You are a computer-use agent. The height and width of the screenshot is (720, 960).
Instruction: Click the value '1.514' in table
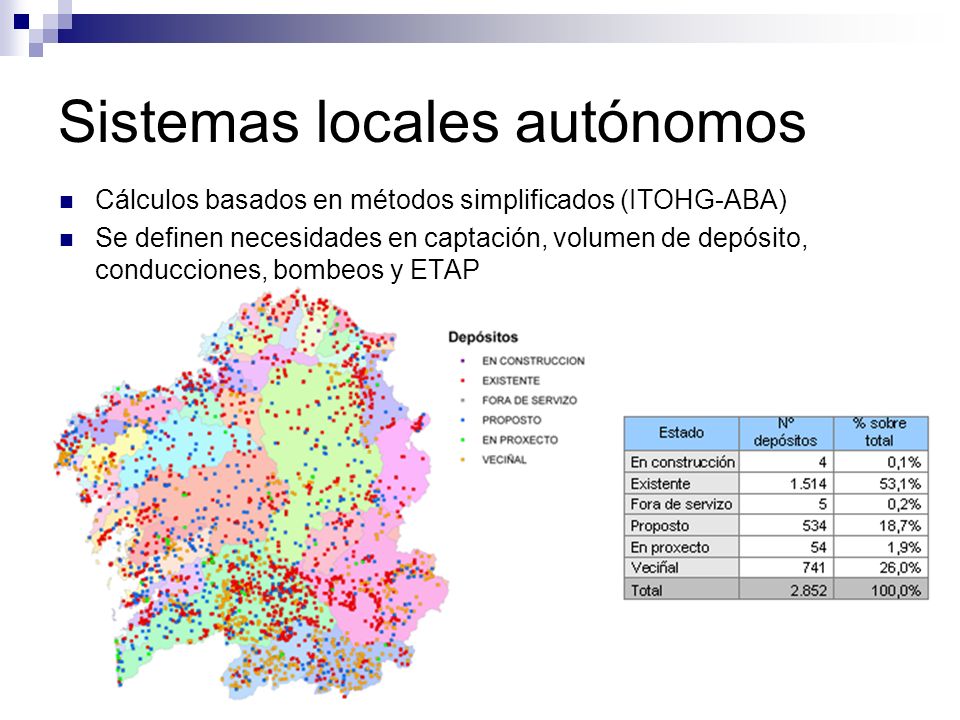(808, 484)
